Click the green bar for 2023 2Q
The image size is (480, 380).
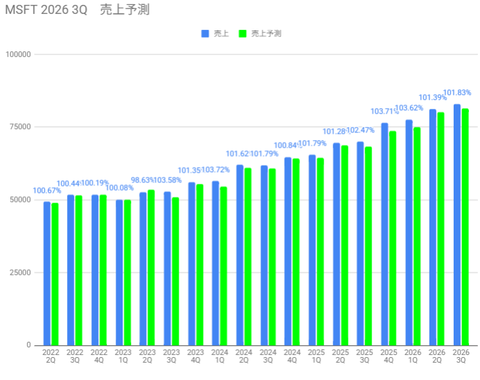click(x=151, y=268)
